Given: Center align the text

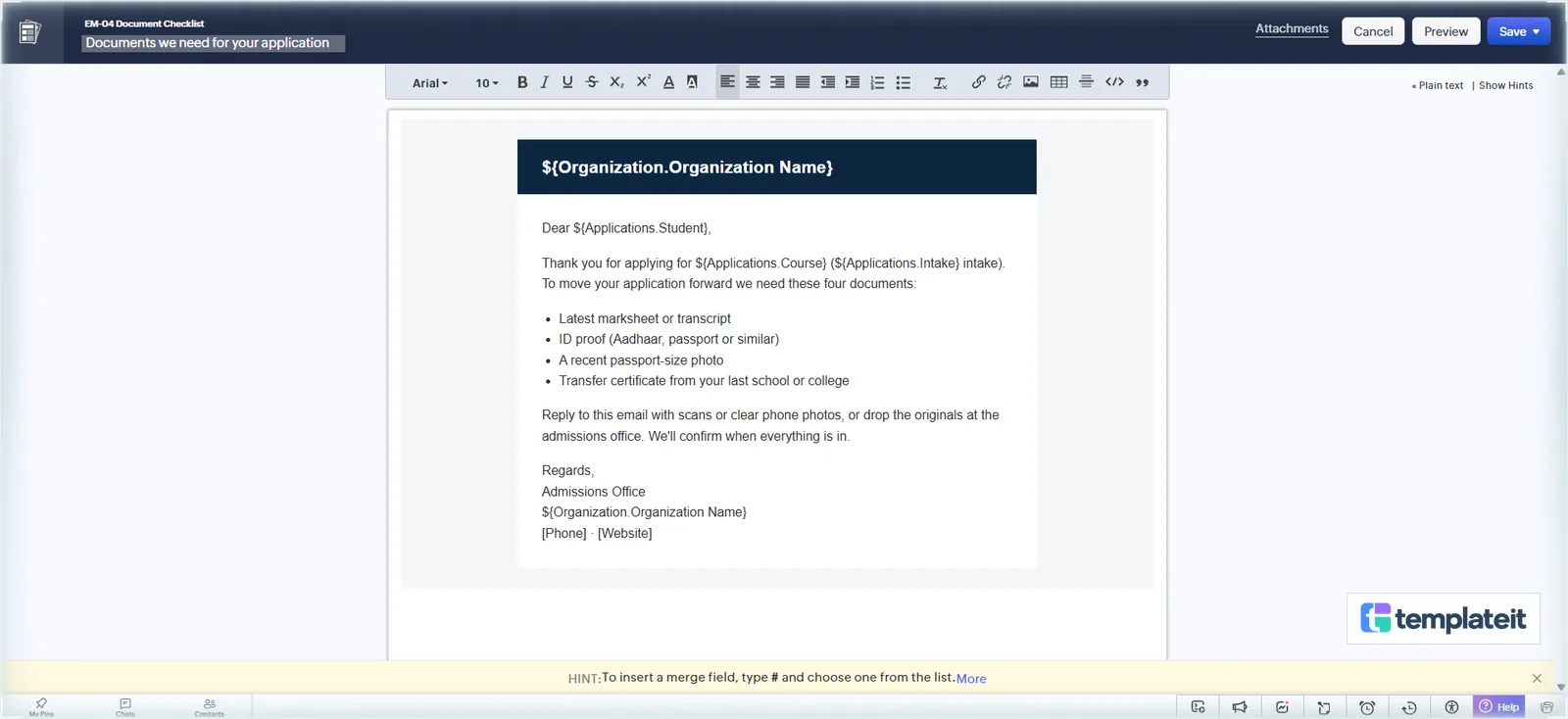Looking at the screenshot, I should tap(753, 82).
